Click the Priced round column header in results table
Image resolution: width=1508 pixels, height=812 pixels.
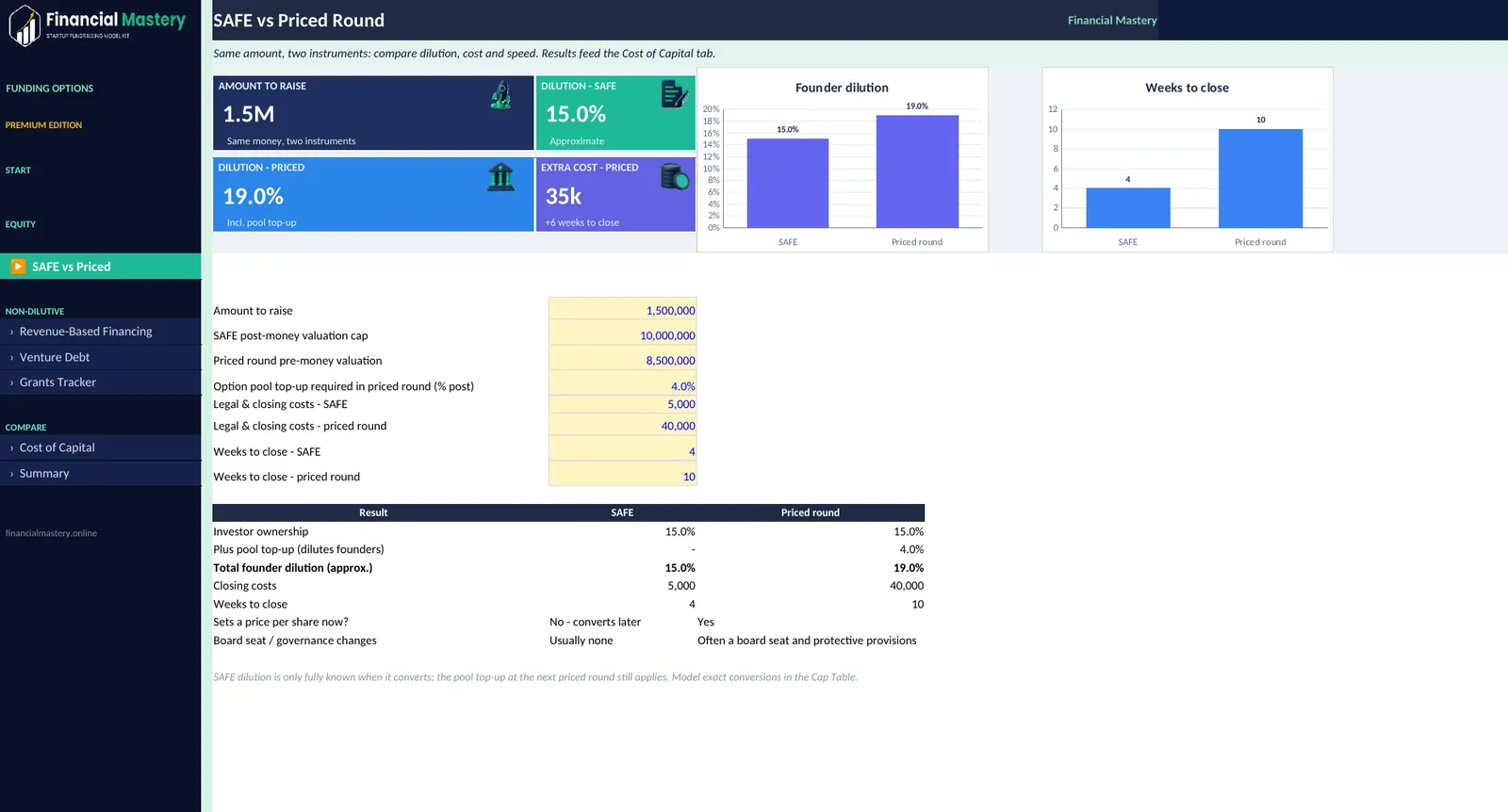(811, 512)
